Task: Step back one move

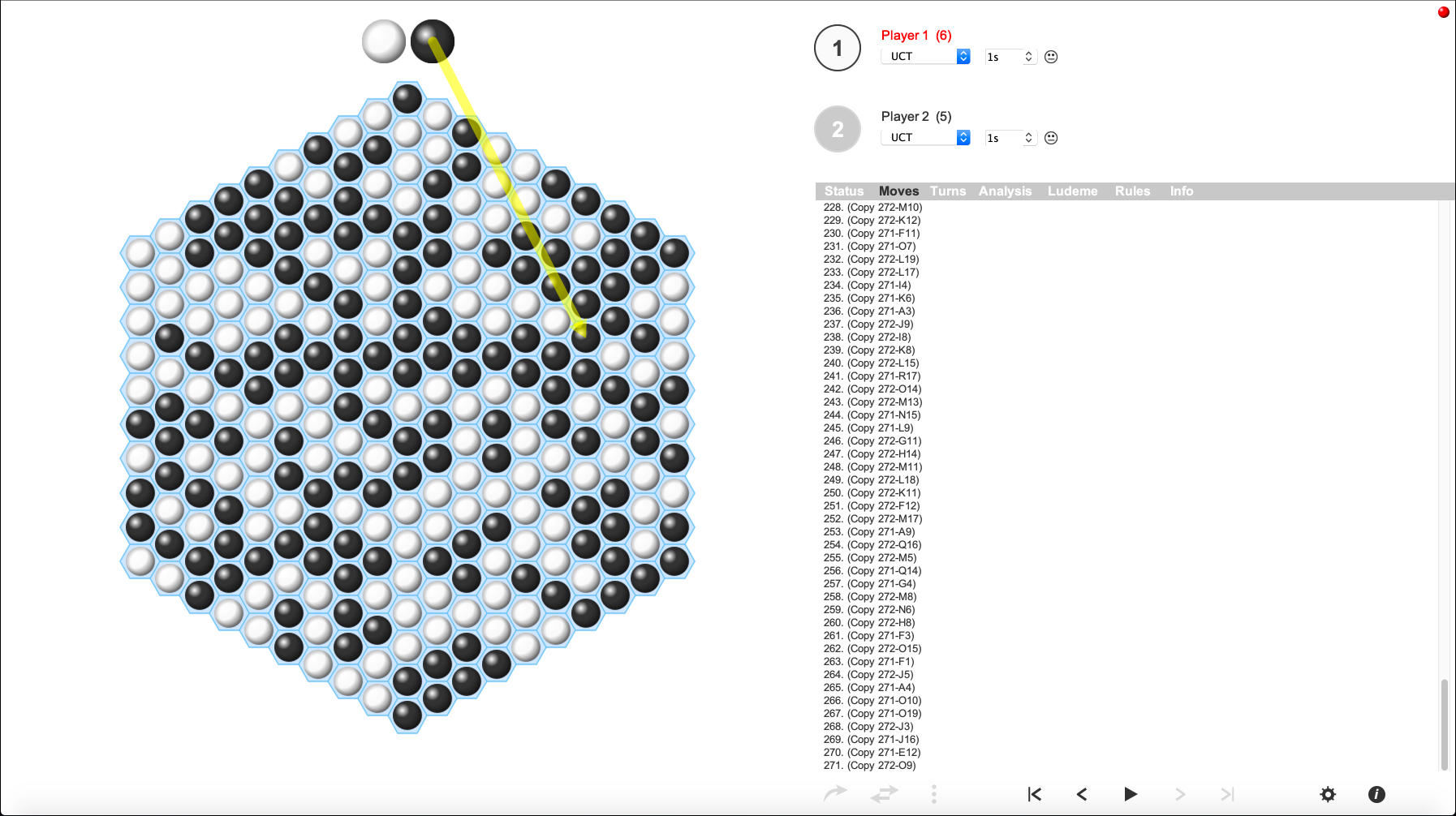Action: pyautogui.click(x=1082, y=794)
